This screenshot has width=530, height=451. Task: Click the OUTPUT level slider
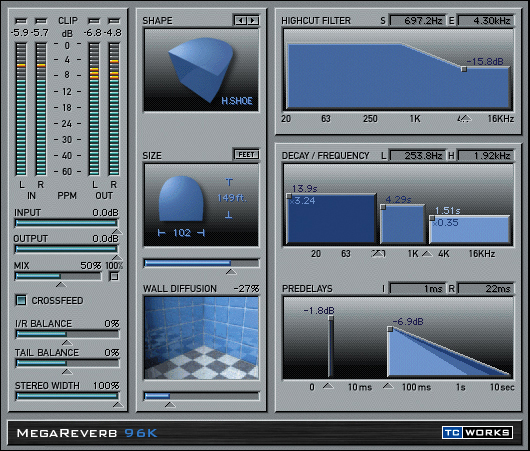pos(66,249)
